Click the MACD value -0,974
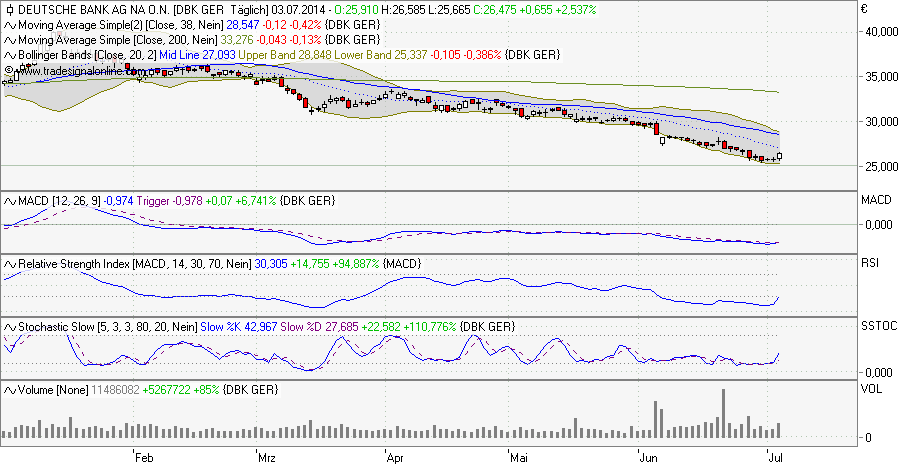Screen dimensions: 922x465 coord(119,201)
